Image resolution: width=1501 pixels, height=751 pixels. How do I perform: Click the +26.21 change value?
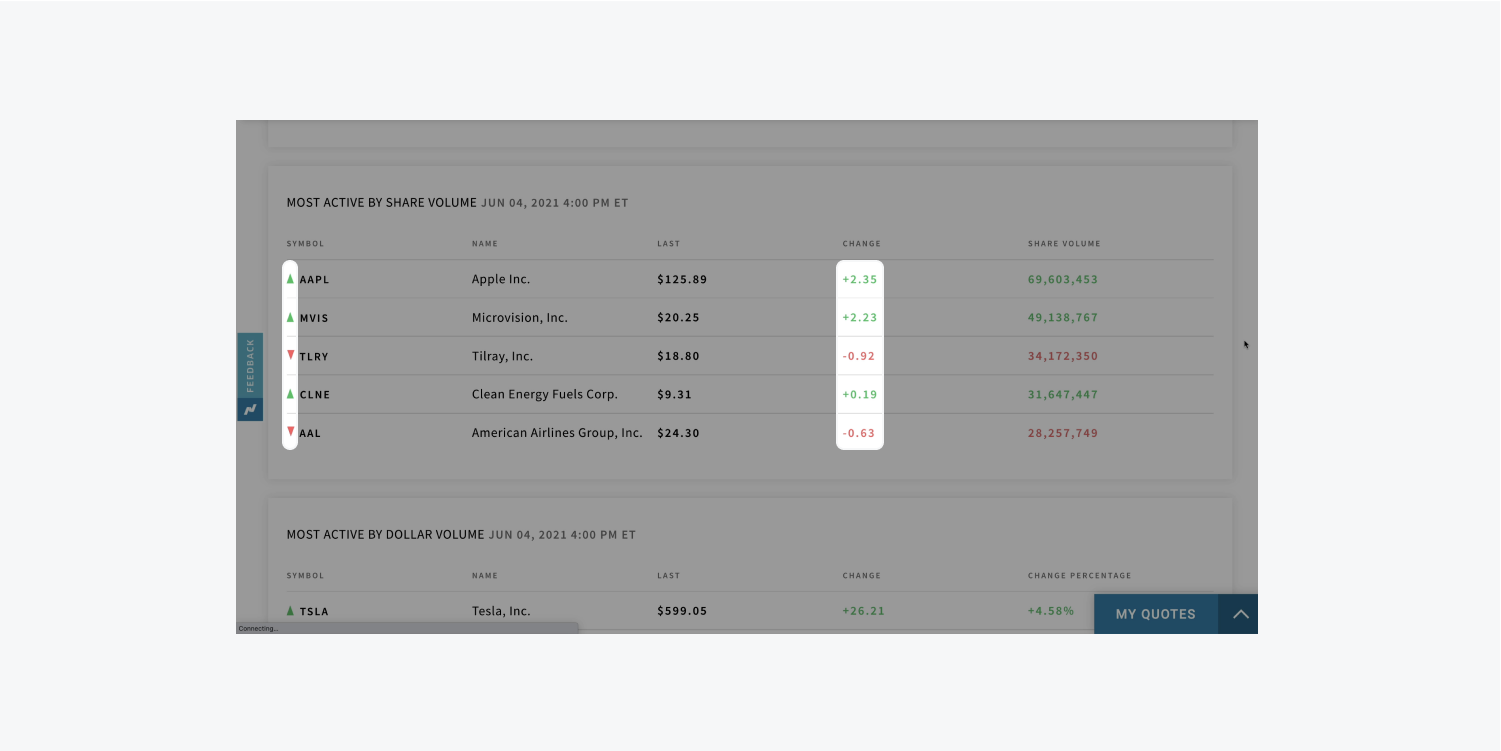[x=863, y=611]
